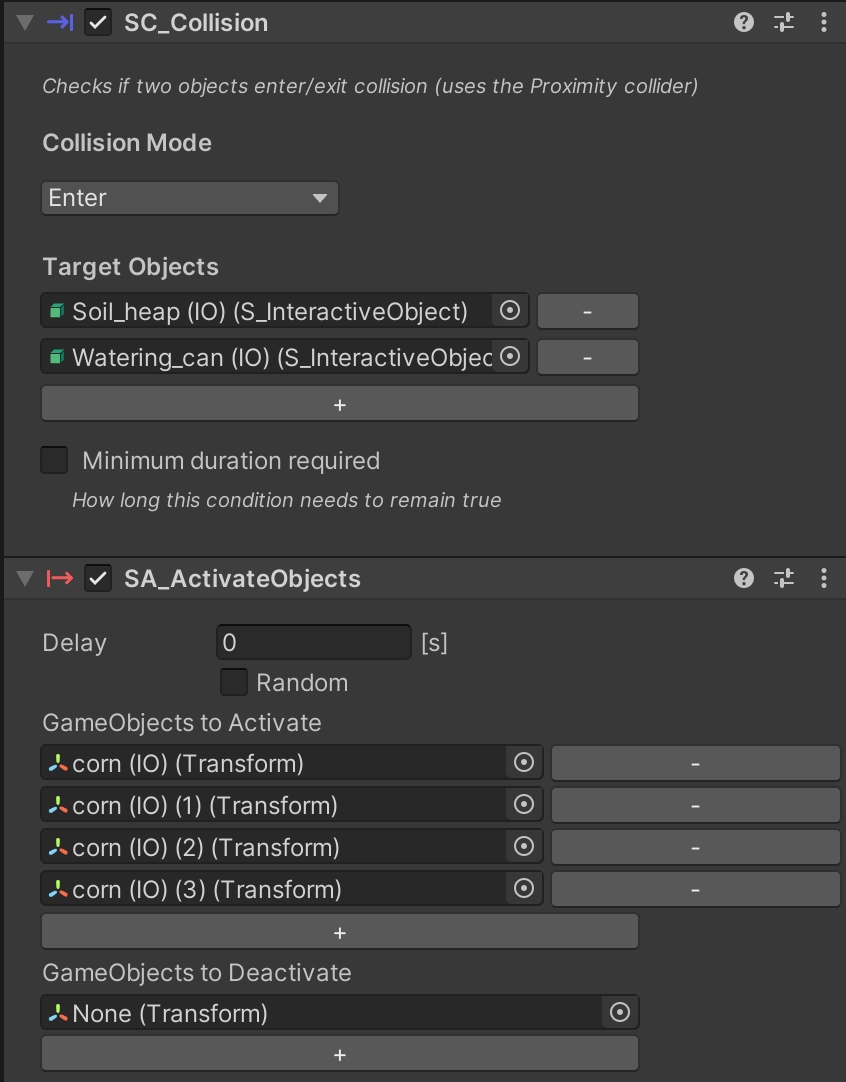The image size is (846, 1082).
Task: Enable Minimum duration required checkbox
Action: 54,460
